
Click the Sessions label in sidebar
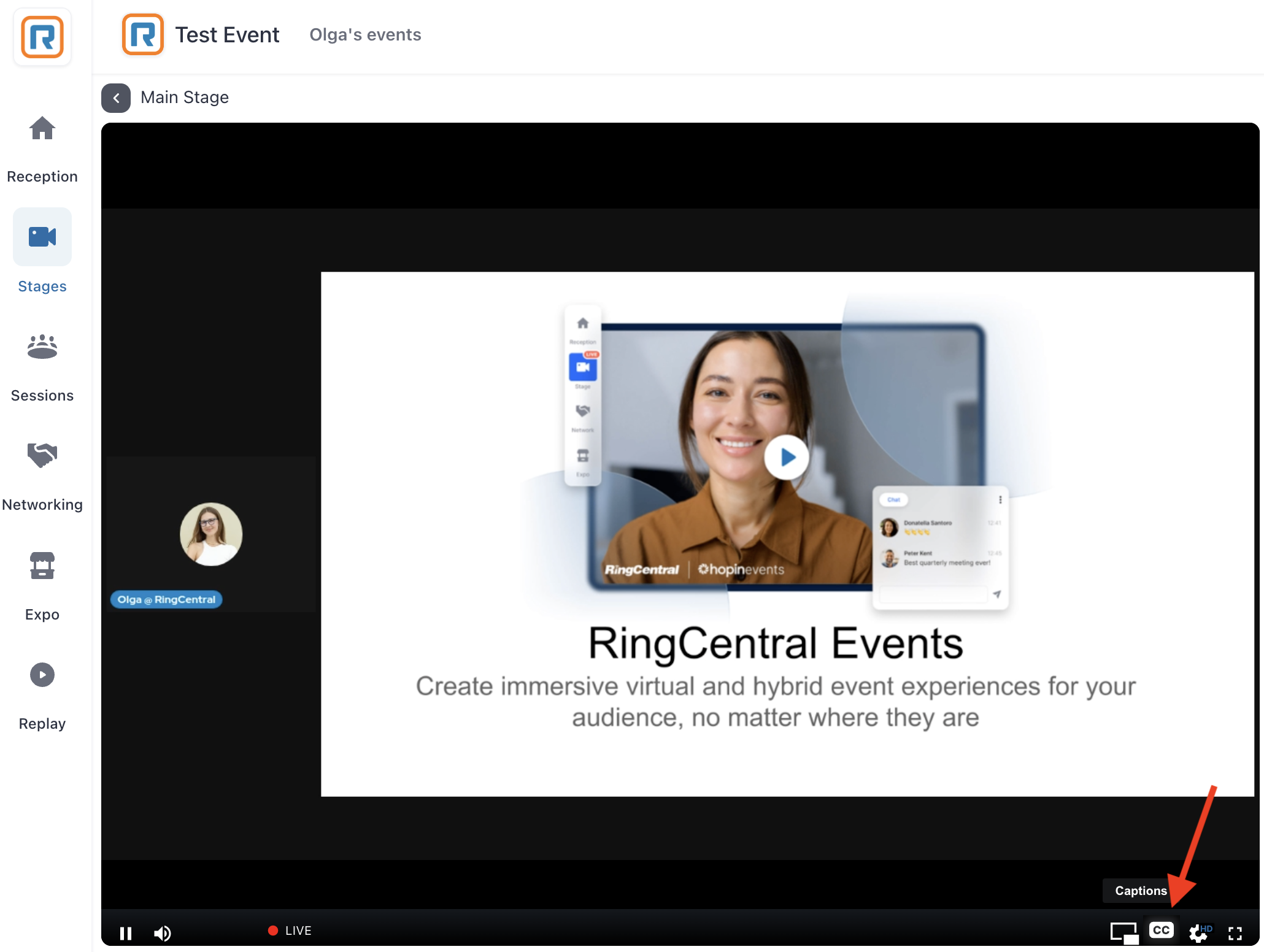point(42,396)
